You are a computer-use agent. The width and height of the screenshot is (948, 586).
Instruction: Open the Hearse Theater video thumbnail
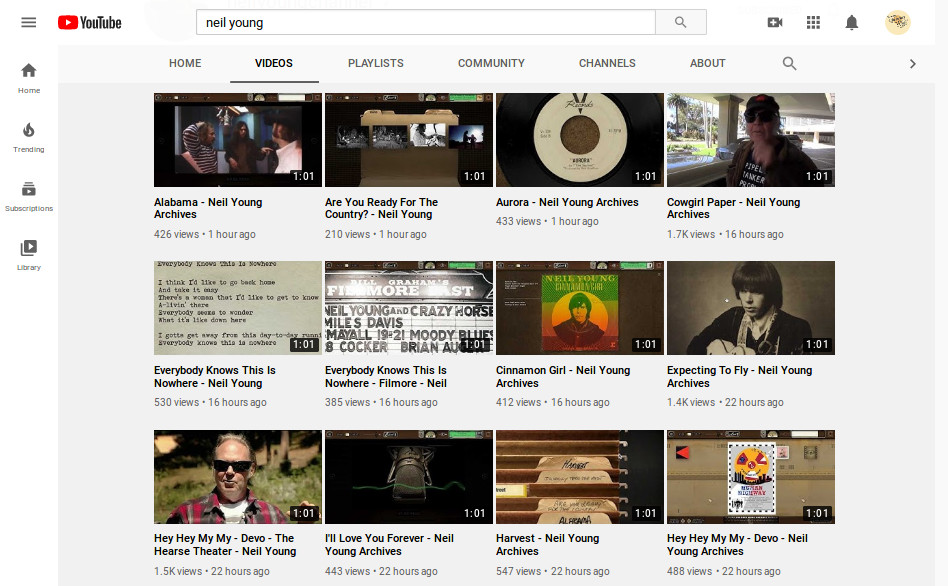click(x=238, y=477)
